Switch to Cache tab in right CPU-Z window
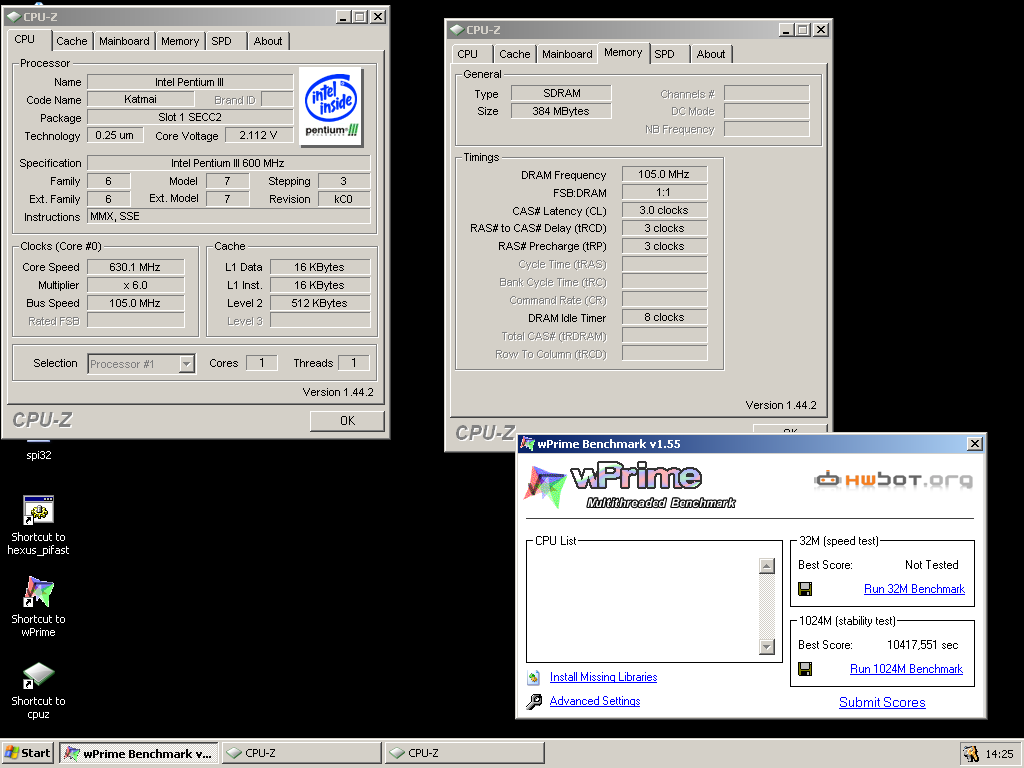 pyautogui.click(x=515, y=54)
